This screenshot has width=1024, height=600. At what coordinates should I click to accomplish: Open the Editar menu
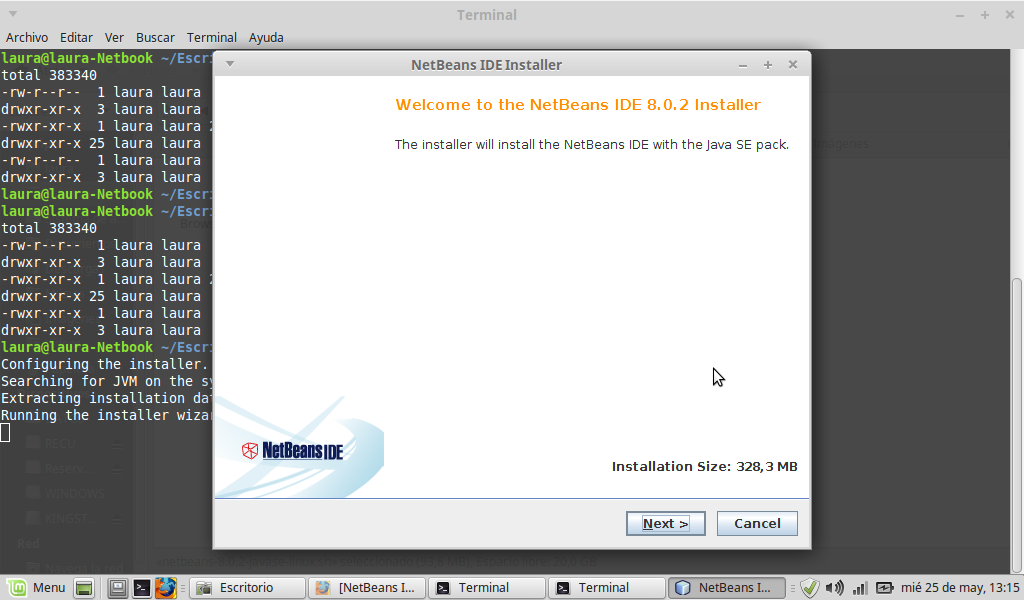(77, 37)
